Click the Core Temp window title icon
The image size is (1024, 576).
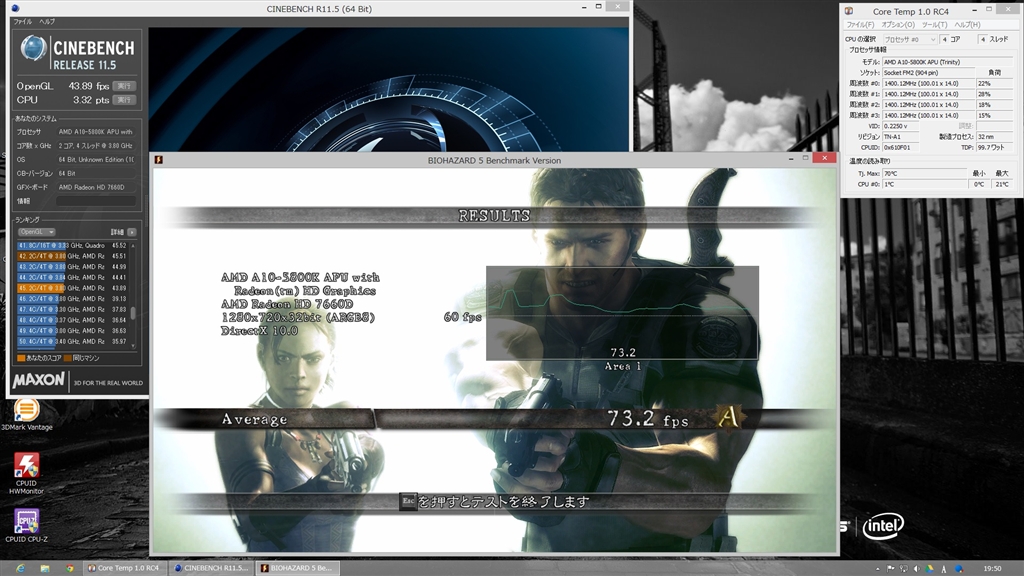(x=849, y=11)
